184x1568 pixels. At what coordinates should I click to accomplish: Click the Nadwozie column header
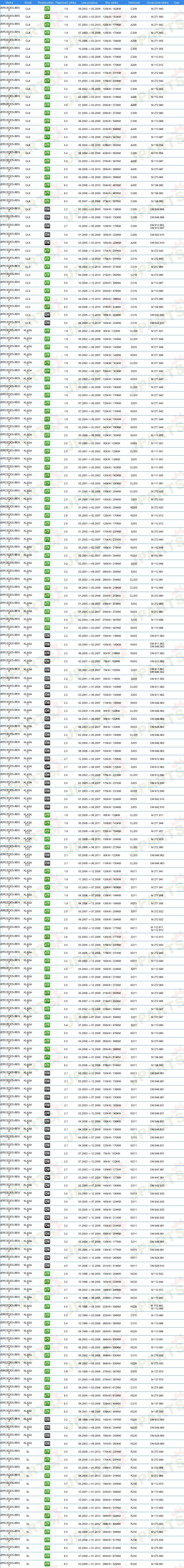[134, 2]
